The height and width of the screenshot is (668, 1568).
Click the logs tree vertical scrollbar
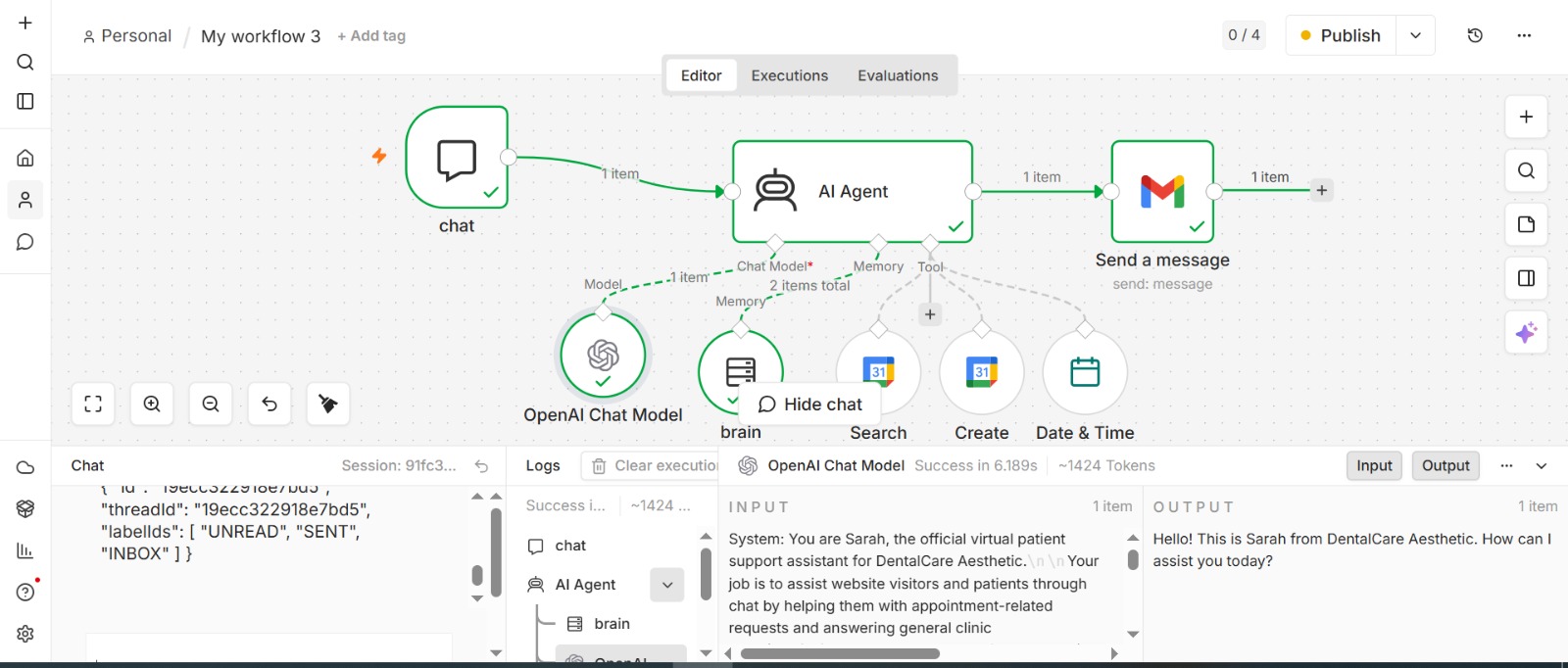point(706,574)
